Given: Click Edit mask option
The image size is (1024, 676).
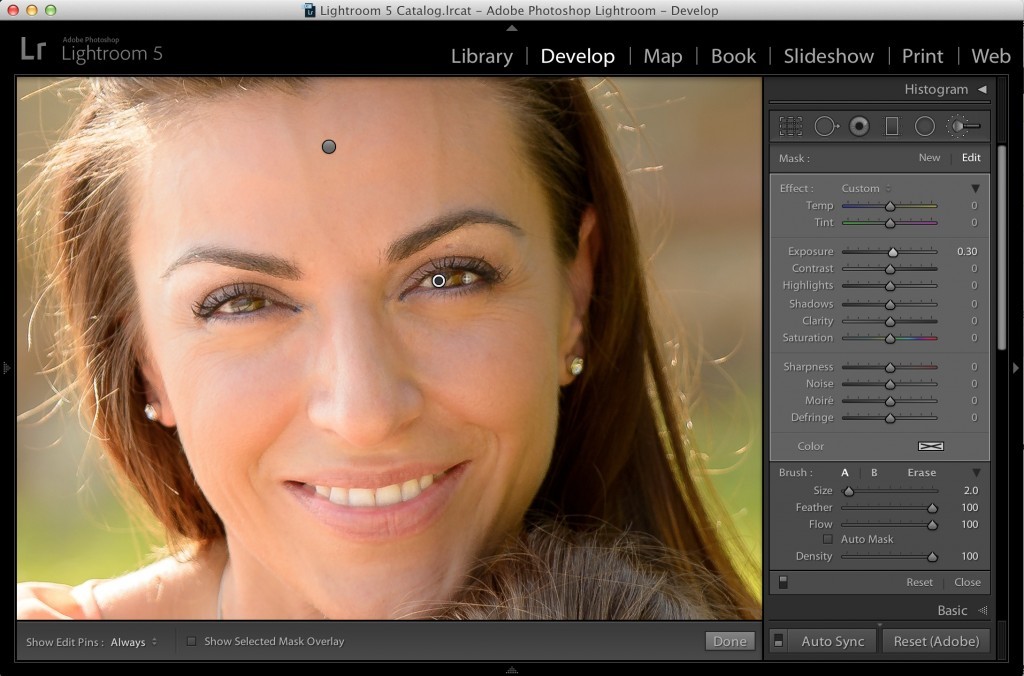Looking at the screenshot, I should coord(970,157).
